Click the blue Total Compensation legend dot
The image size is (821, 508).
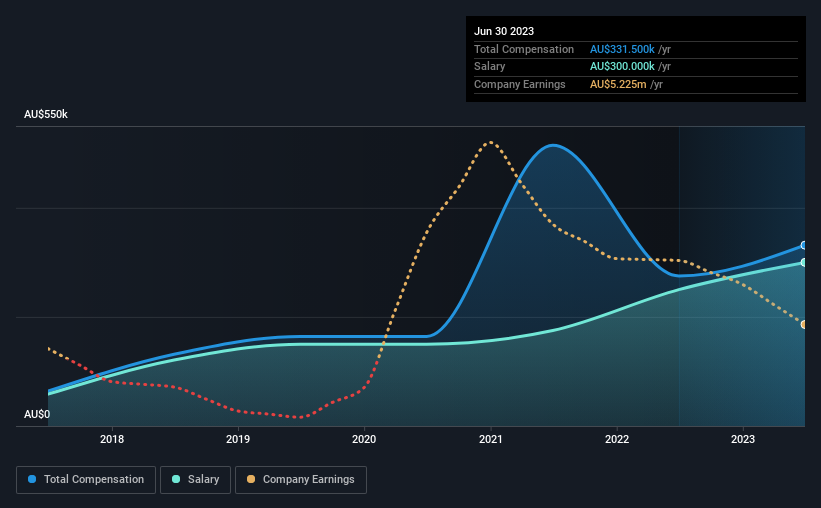coord(32,479)
